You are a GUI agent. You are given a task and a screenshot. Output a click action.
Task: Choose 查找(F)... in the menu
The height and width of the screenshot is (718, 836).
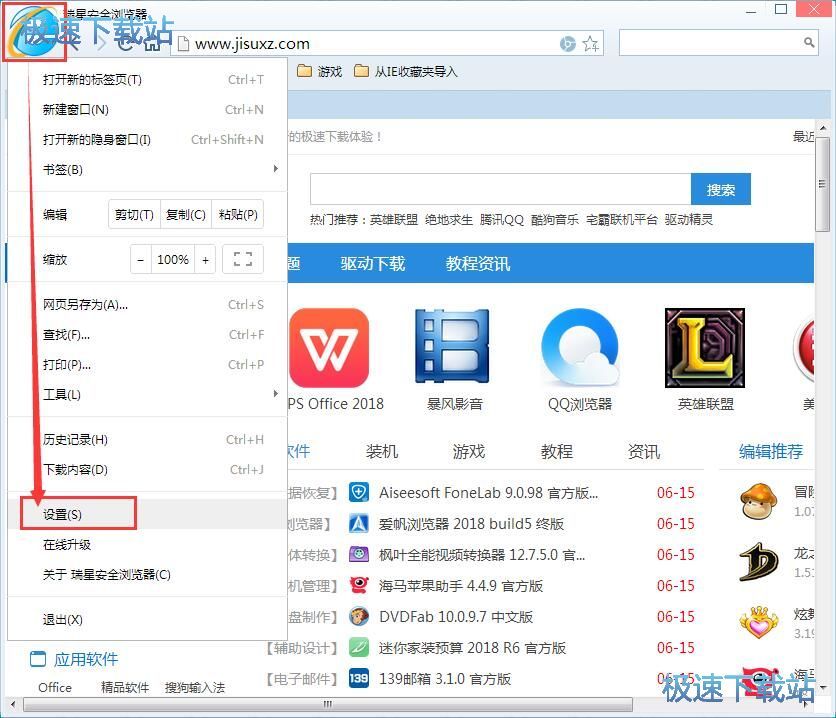click(147, 335)
